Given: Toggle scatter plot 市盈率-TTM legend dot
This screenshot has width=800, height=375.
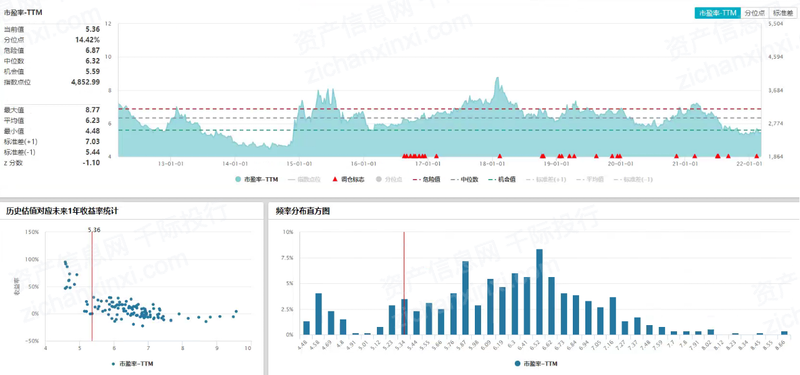Looking at the screenshot, I should 132,364.
